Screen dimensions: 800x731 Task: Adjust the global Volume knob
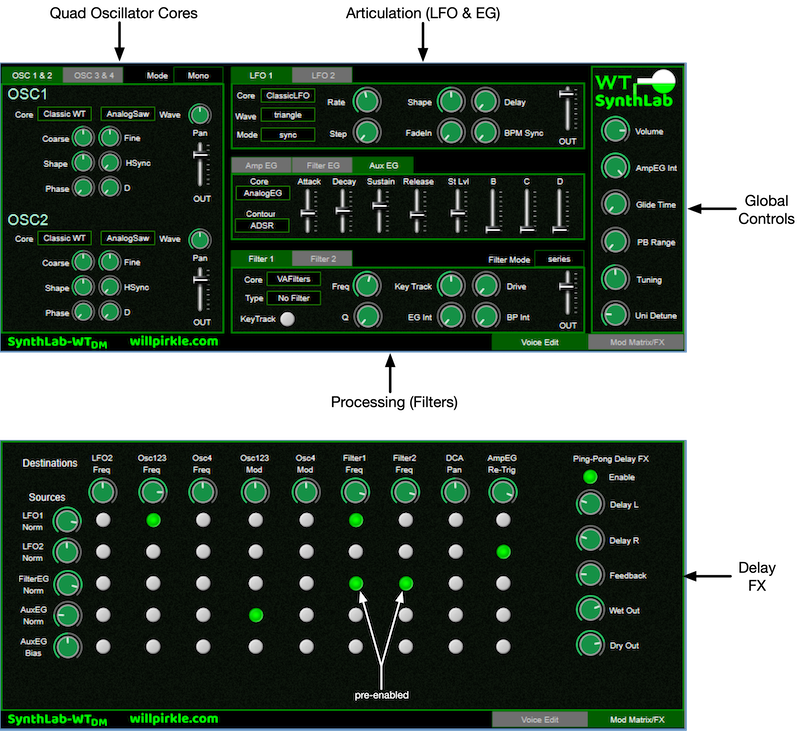(x=615, y=131)
